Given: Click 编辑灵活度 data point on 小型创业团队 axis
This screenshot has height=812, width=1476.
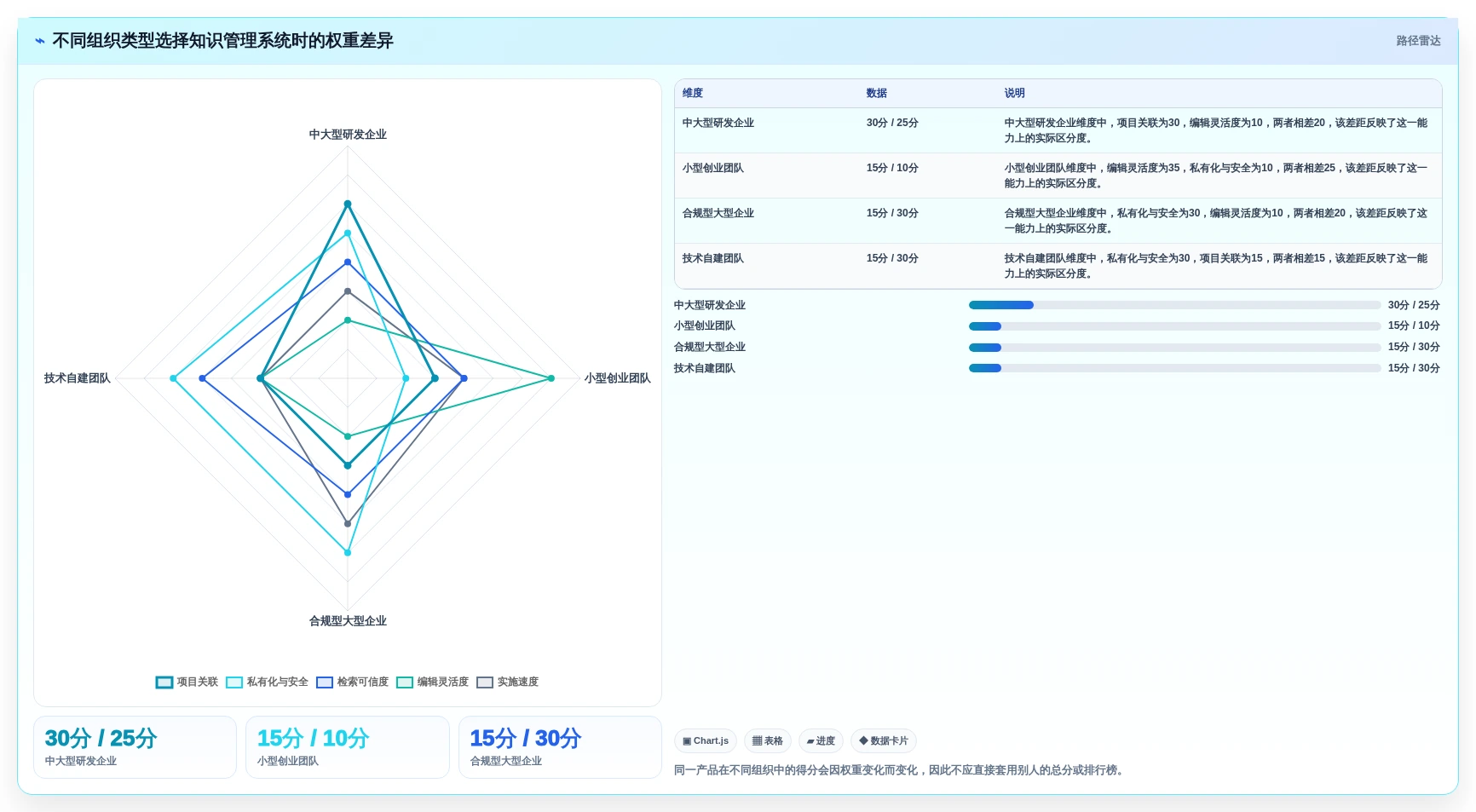Looking at the screenshot, I should pyautogui.click(x=551, y=378).
